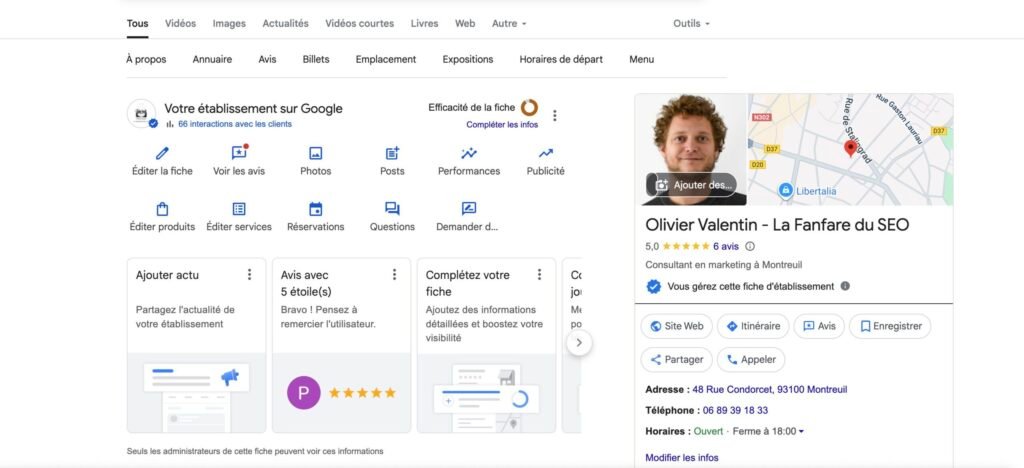Open Éditer services list icon

(239, 209)
